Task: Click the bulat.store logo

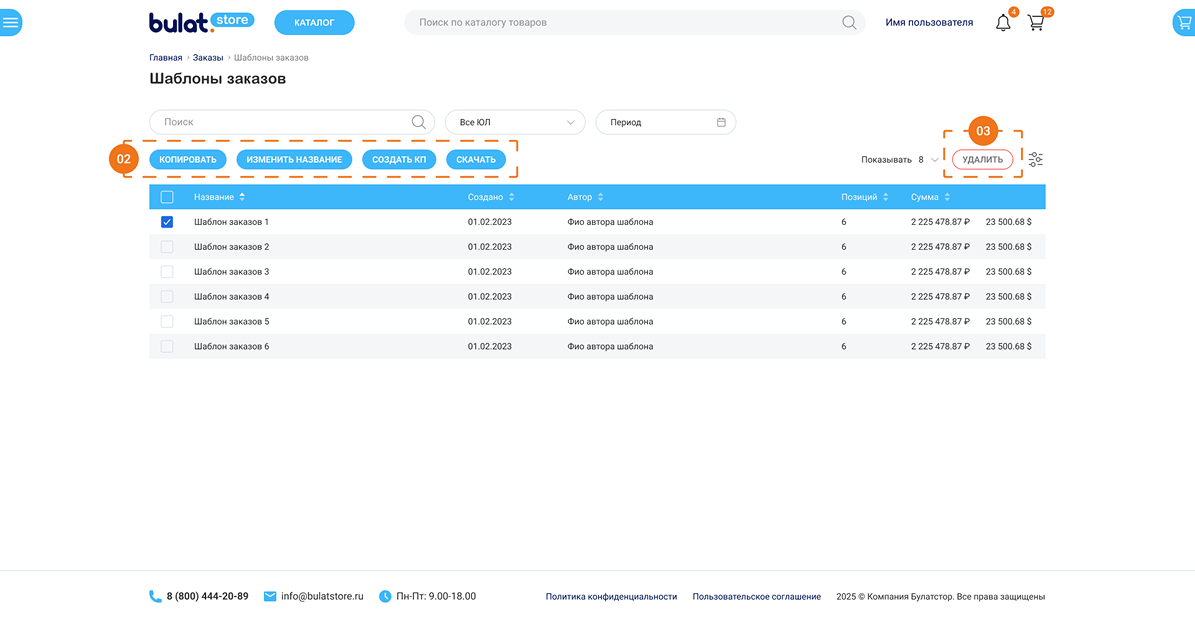Action: pos(201,22)
